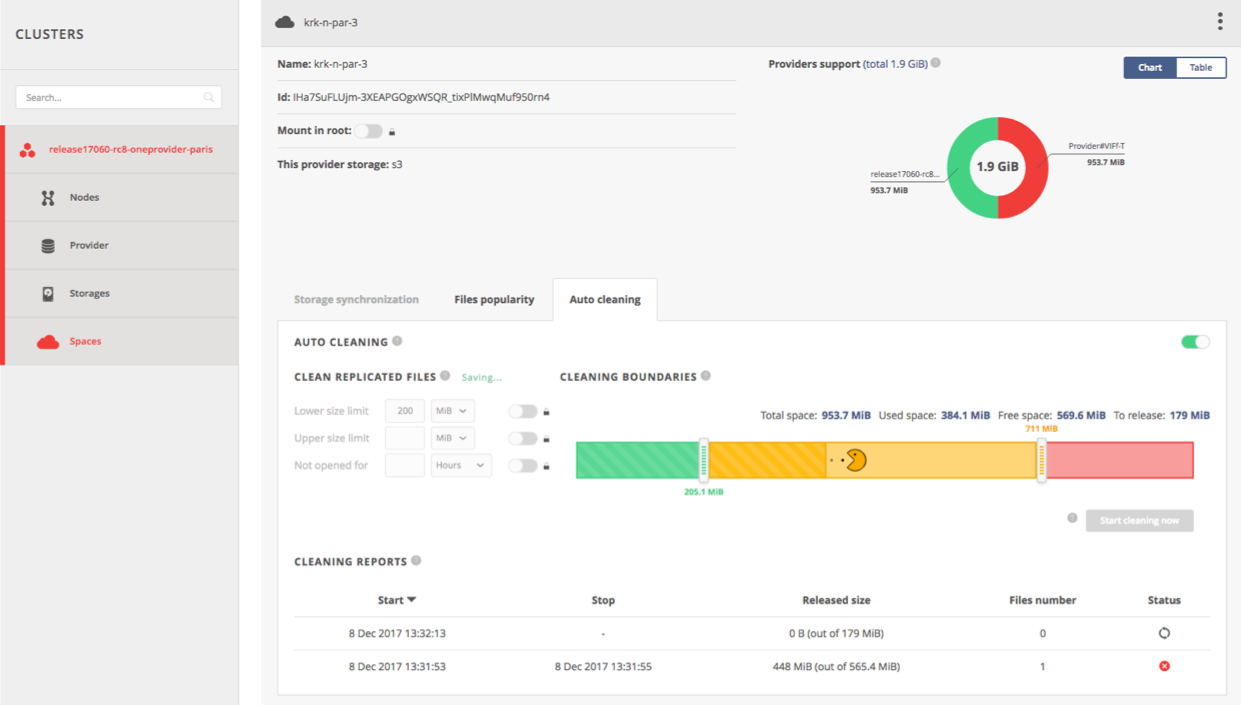This screenshot has width=1241, height=705.
Task: Select the release17060-rc8-oneprovider-paris cluster
Action: 121,150
